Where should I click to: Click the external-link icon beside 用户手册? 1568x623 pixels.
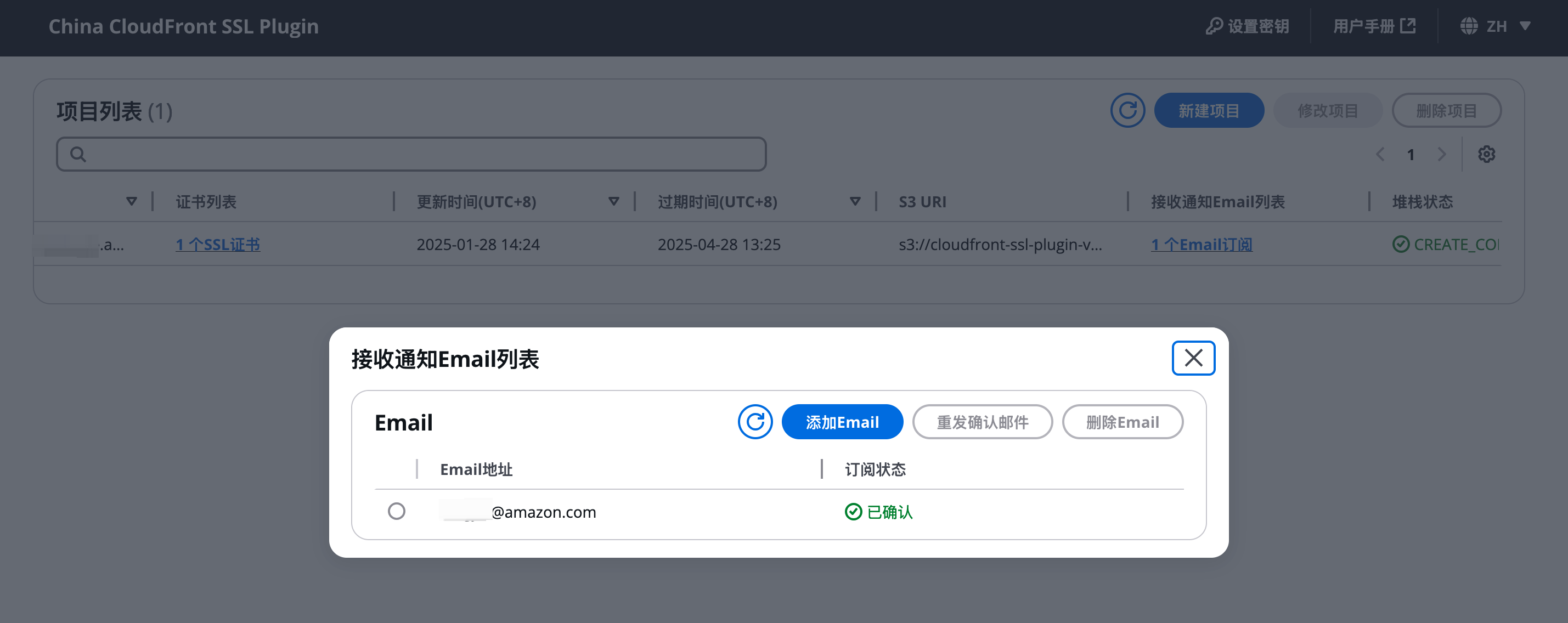[x=1408, y=26]
